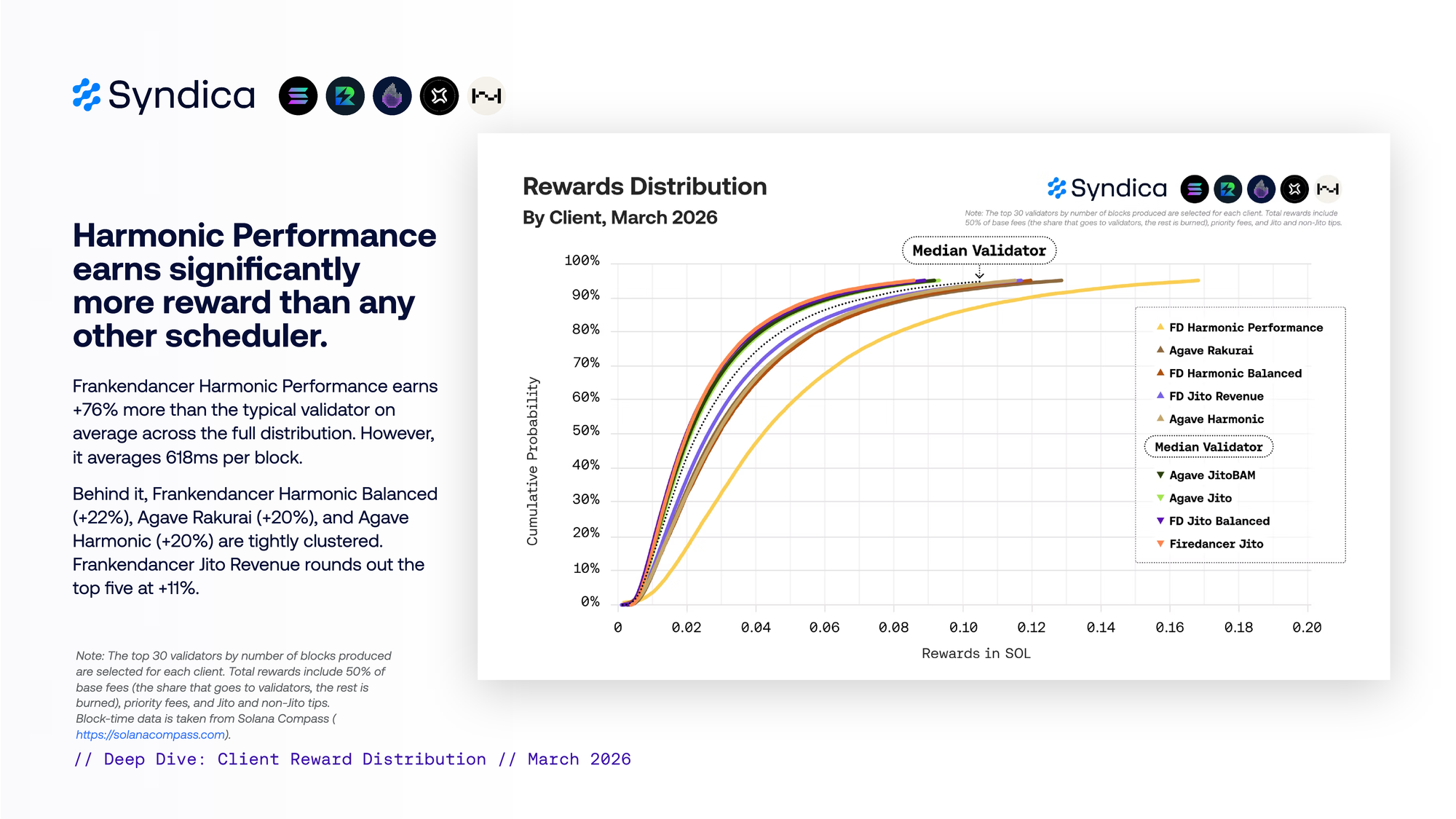Click the black circle X-star logo icon
The image size is (1456, 819).
tap(440, 95)
